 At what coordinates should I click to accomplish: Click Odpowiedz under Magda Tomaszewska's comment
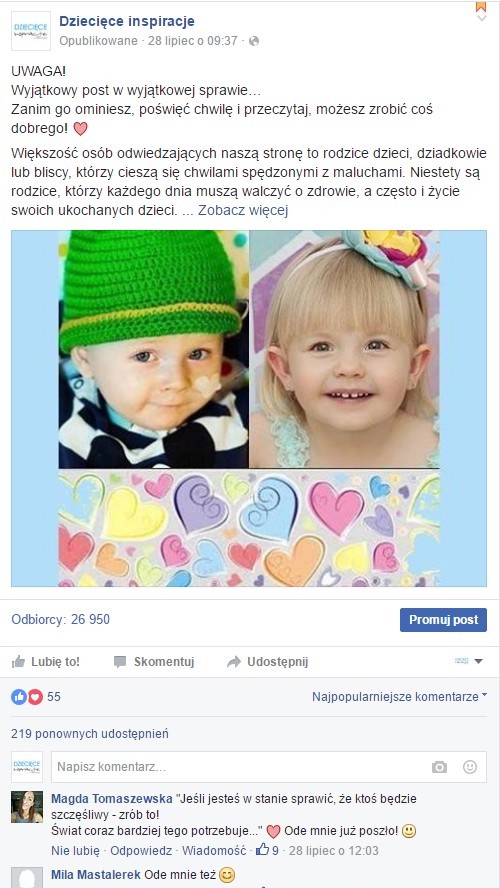click(x=141, y=850)
